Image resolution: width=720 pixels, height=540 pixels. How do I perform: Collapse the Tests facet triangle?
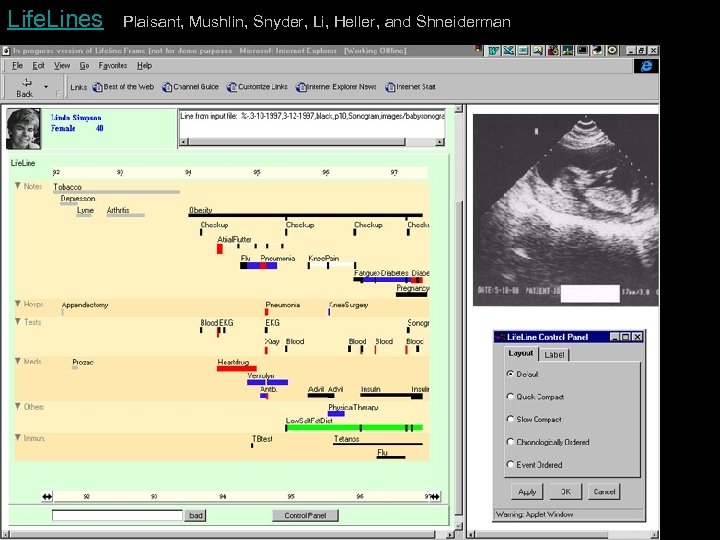pos(17,321)
